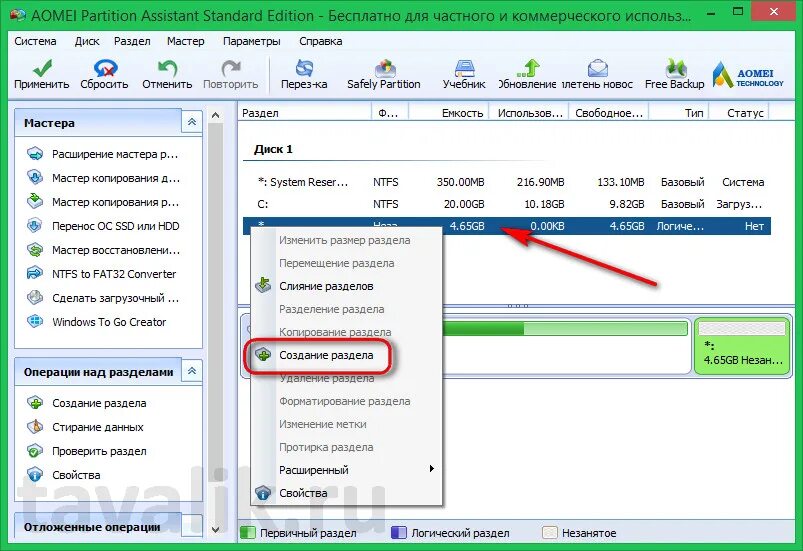Image resolution: width=803 pixels, height=551 pixels.
Task: Launch Мастер восстановления wizard
Action: 102,250
